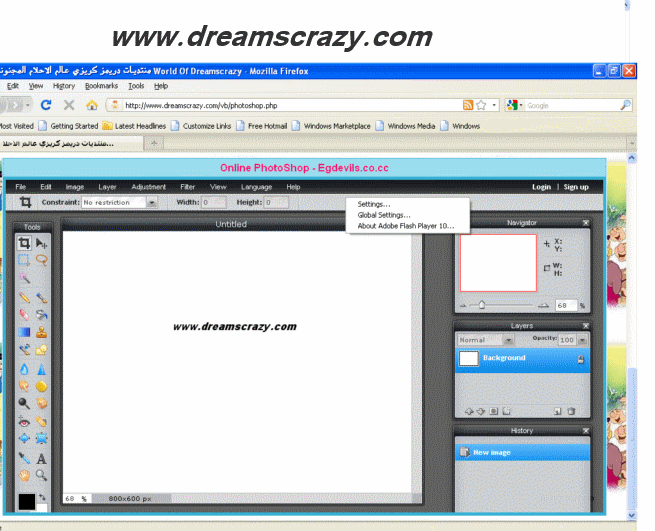Select the Paint Bucket tool
This screenshot has height=531, width=655.
tap(41, 314)
